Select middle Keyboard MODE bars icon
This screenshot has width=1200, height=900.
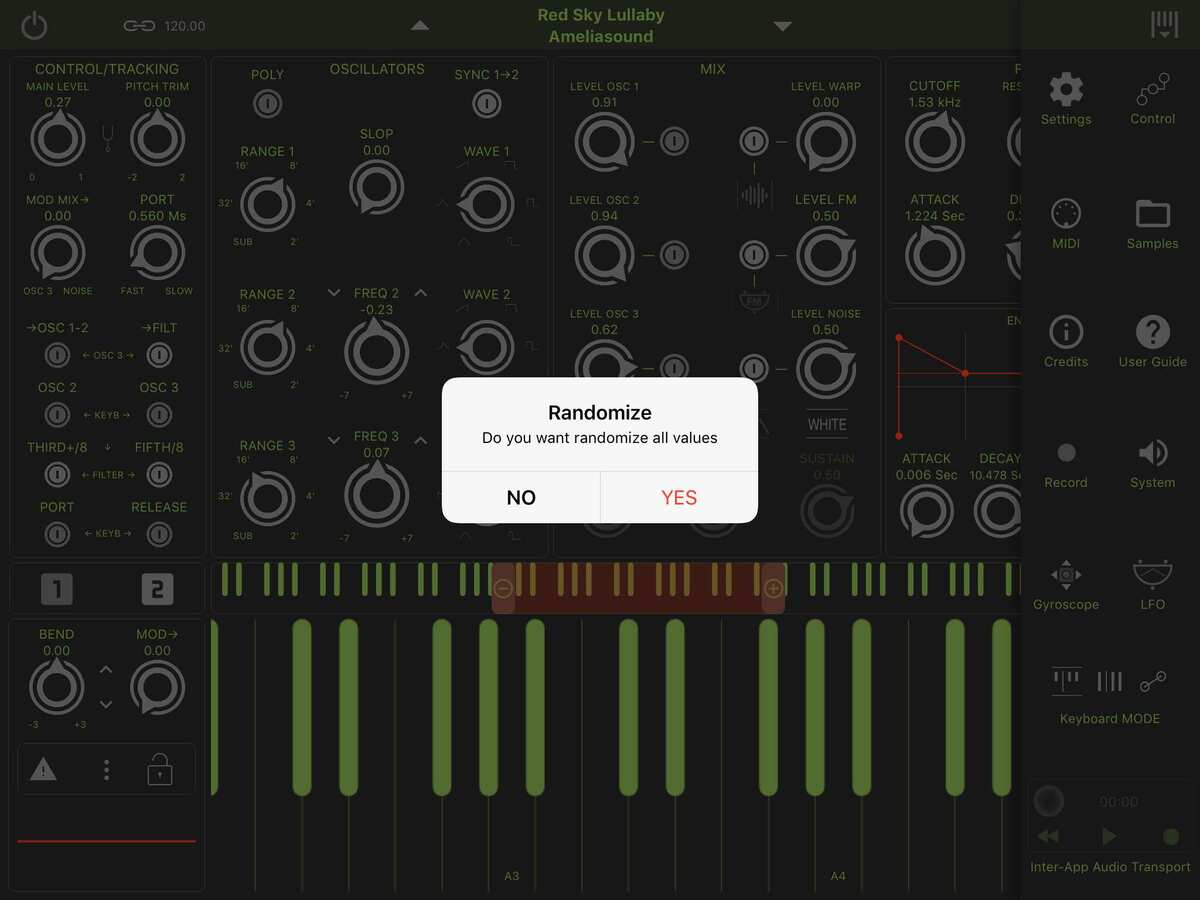[x=1110, y=681]
